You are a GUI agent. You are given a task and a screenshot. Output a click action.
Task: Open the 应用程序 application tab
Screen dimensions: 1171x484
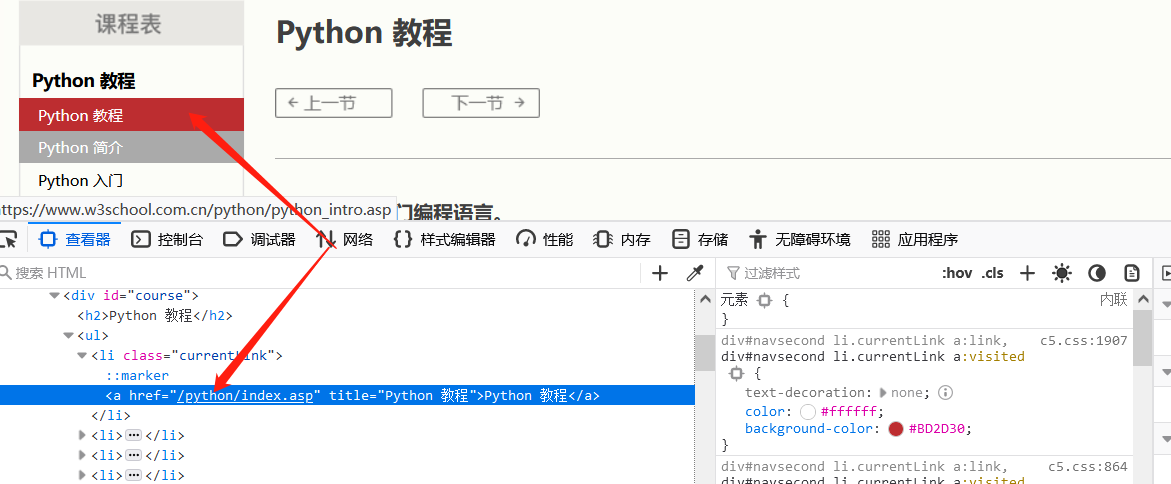tap(915, 240)
